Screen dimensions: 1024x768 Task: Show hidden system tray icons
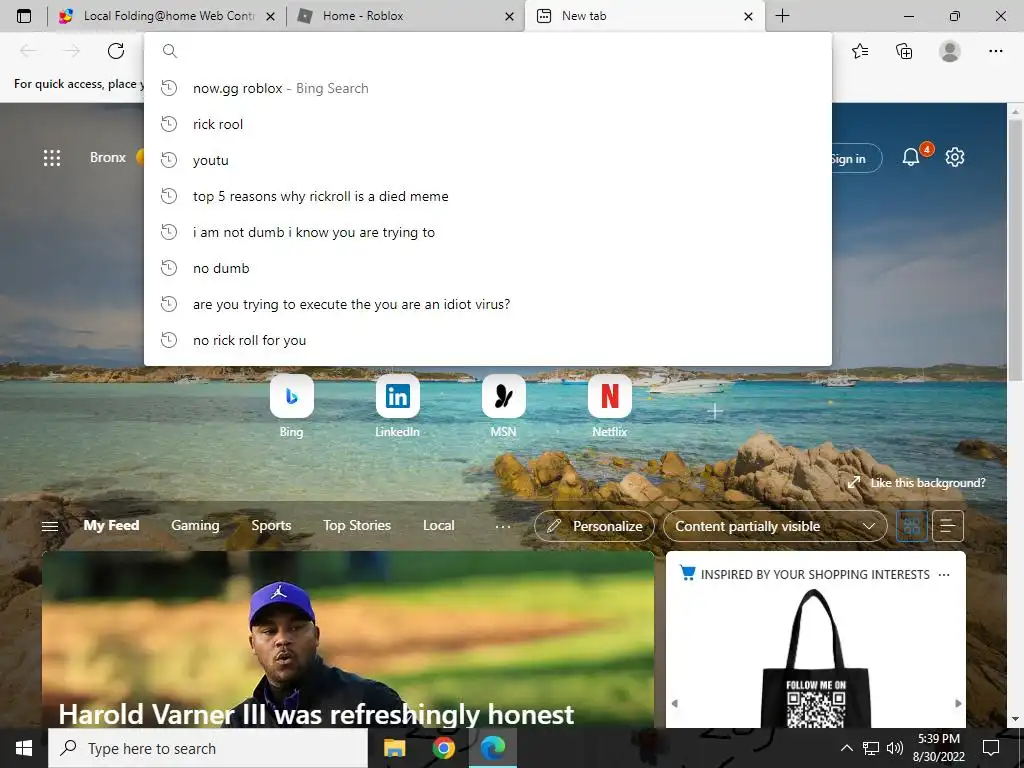846,748
